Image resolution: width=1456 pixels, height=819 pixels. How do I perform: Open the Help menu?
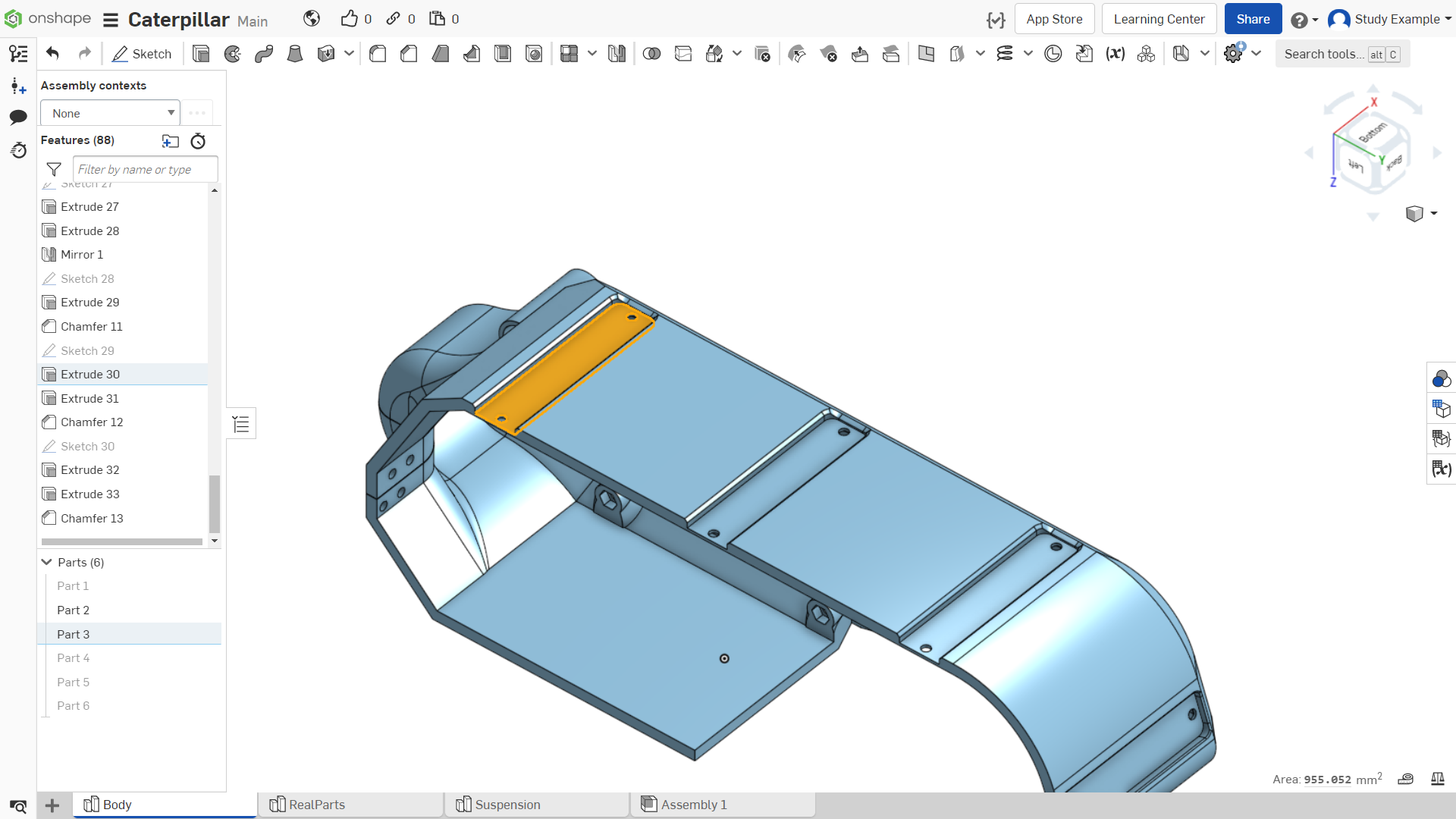click(x=1304, y=20)
